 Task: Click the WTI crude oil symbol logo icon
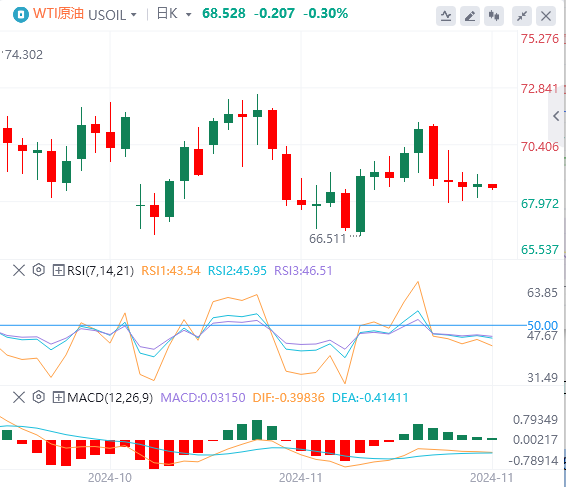(21, 14)
